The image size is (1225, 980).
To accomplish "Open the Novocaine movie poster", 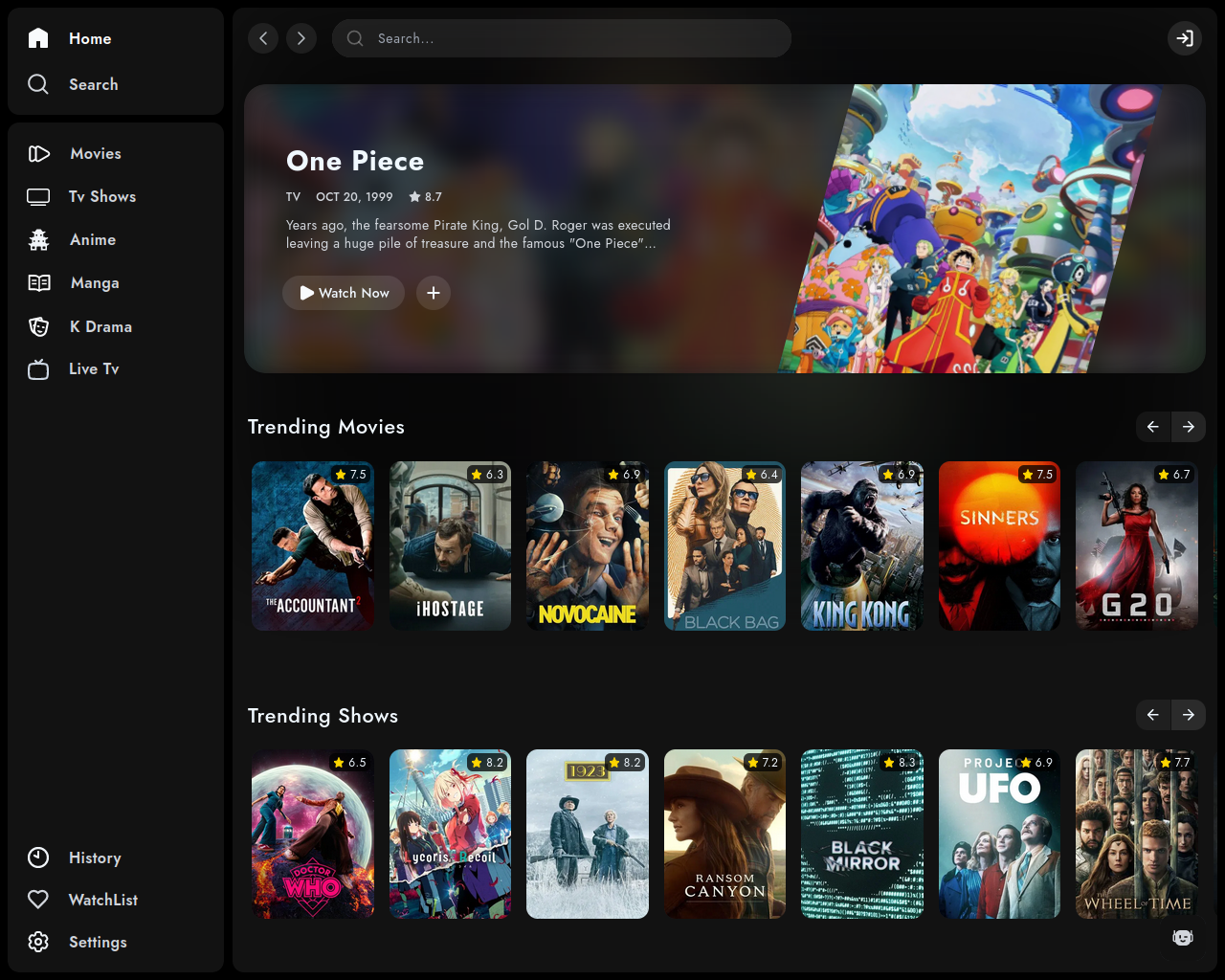I will coord(588,546).
